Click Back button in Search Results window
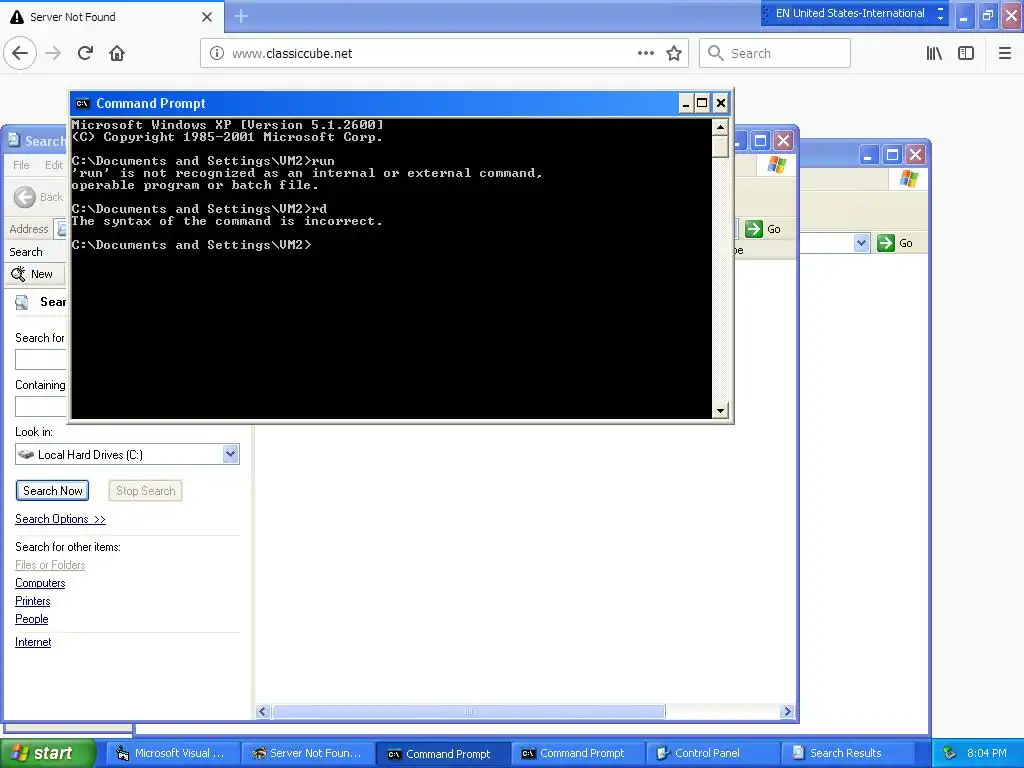 coord(39,197)
